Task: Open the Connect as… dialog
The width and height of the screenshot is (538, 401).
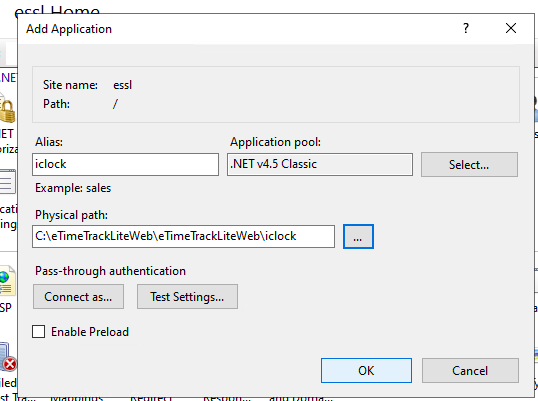Action: tap(79, 297)
